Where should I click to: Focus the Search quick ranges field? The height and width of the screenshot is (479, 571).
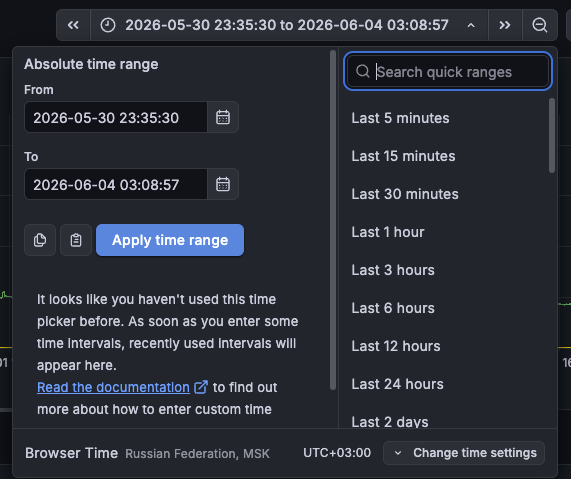(448, 71)
